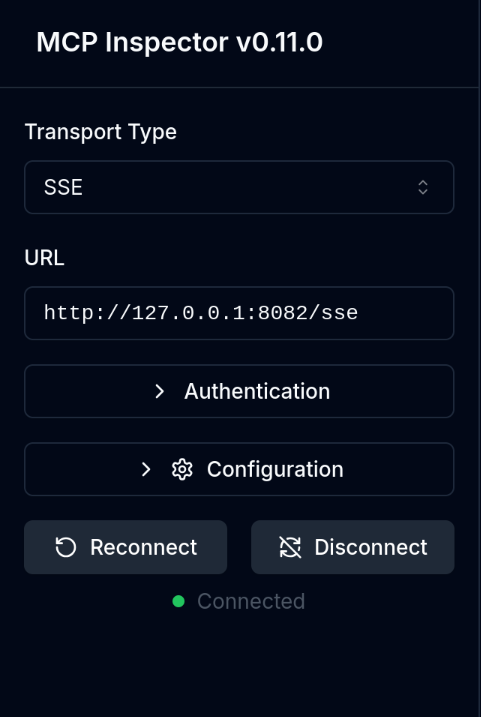Click the crossed-out sync Disconnect icon

point(290,547)
